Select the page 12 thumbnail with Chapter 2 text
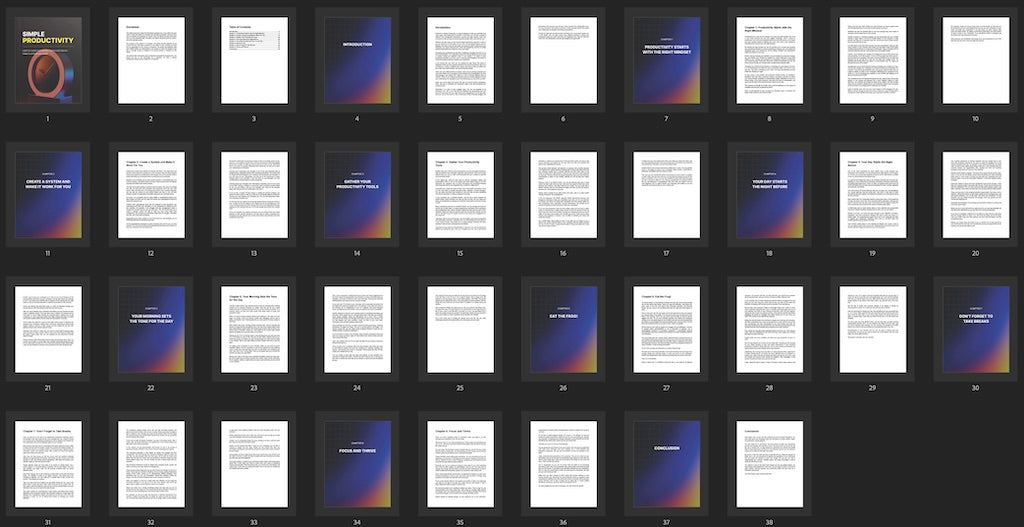 [151, 195]
